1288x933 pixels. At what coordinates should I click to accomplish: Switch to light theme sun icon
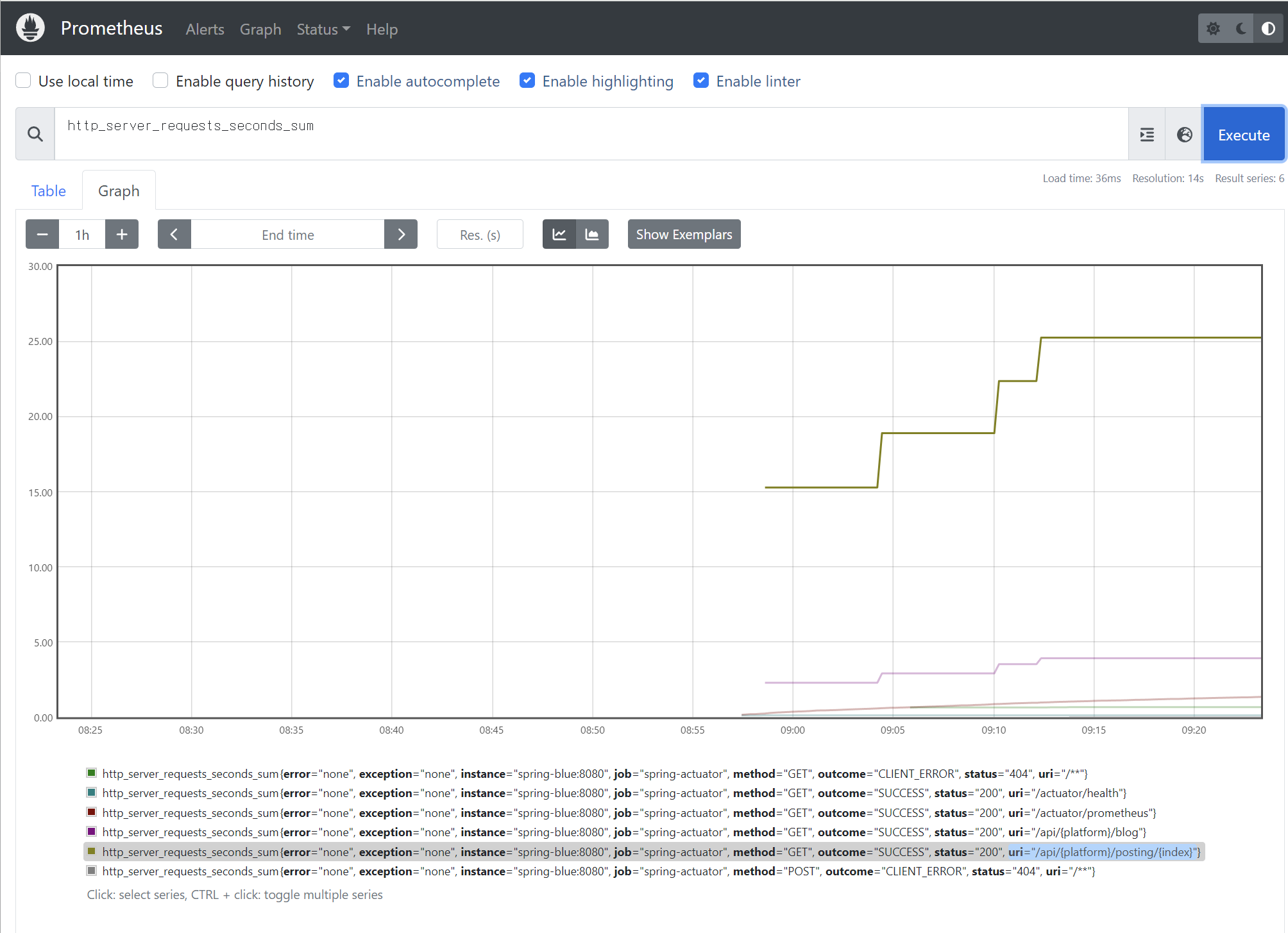click(x=1213, y=29)
